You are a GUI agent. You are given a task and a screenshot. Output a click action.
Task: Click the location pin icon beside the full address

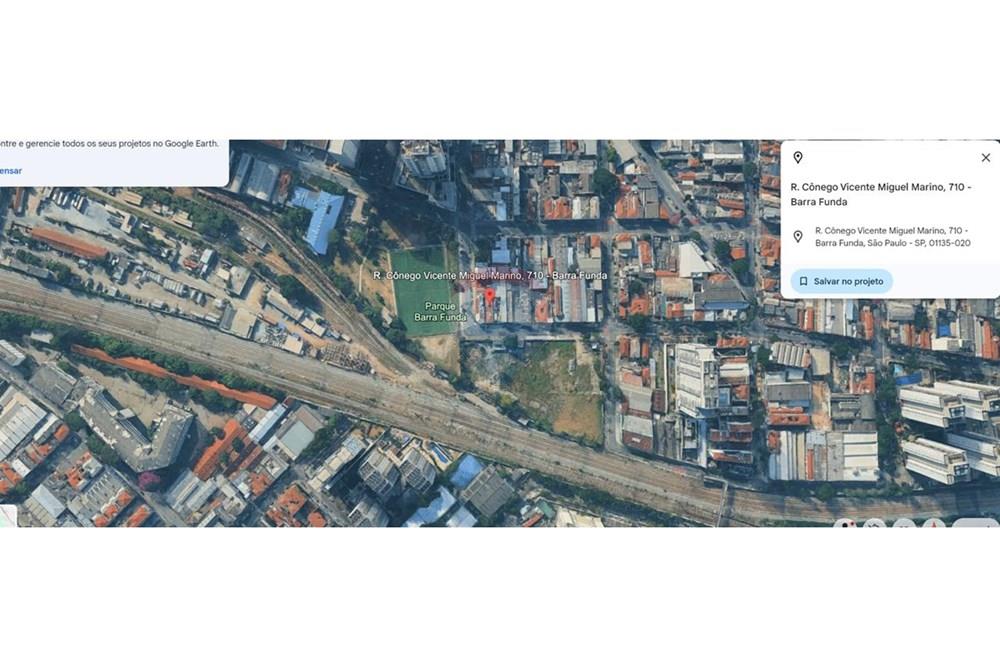[798, 237]
